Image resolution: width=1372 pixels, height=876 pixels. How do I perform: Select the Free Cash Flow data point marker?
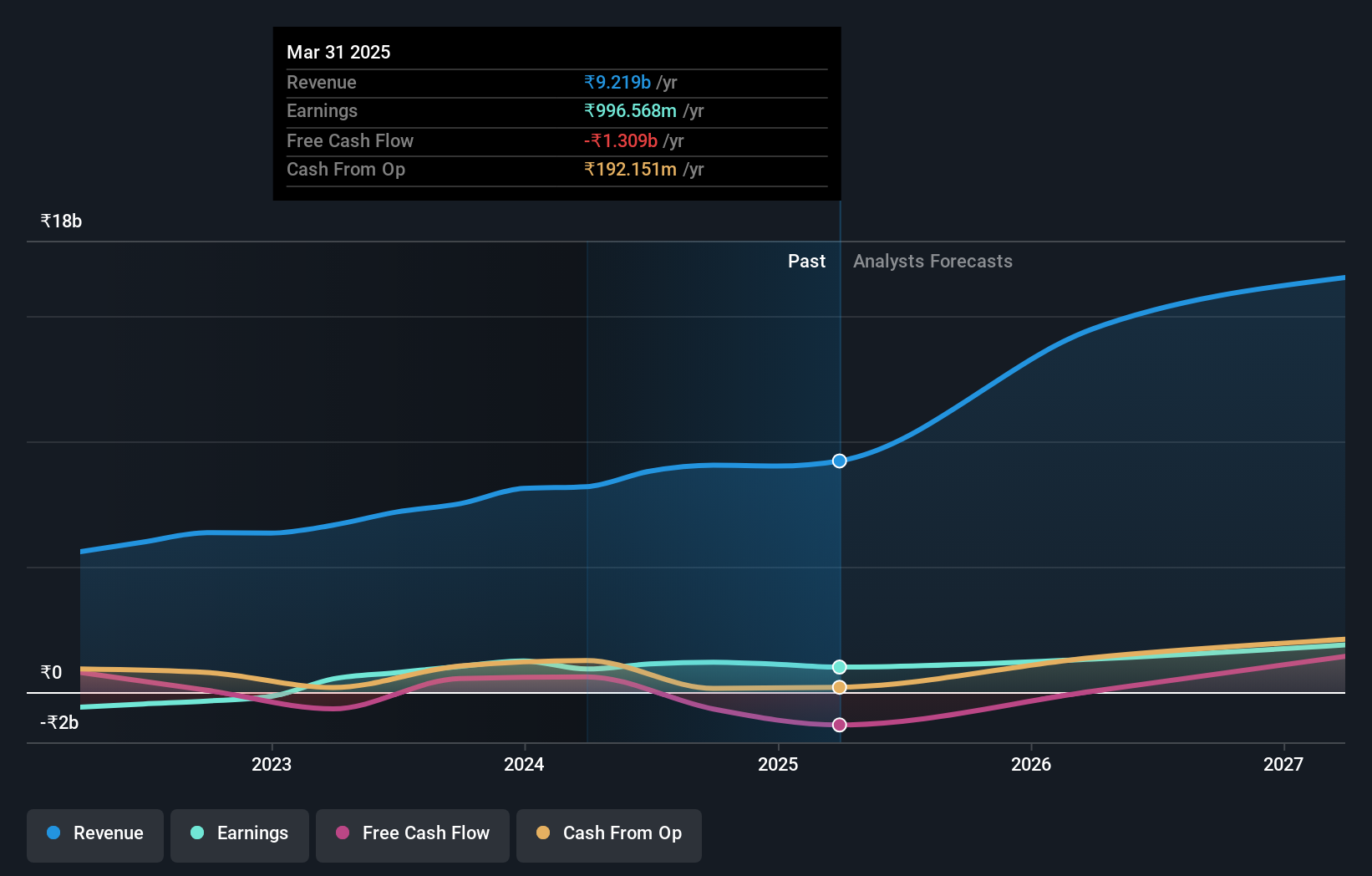[840, 725]
